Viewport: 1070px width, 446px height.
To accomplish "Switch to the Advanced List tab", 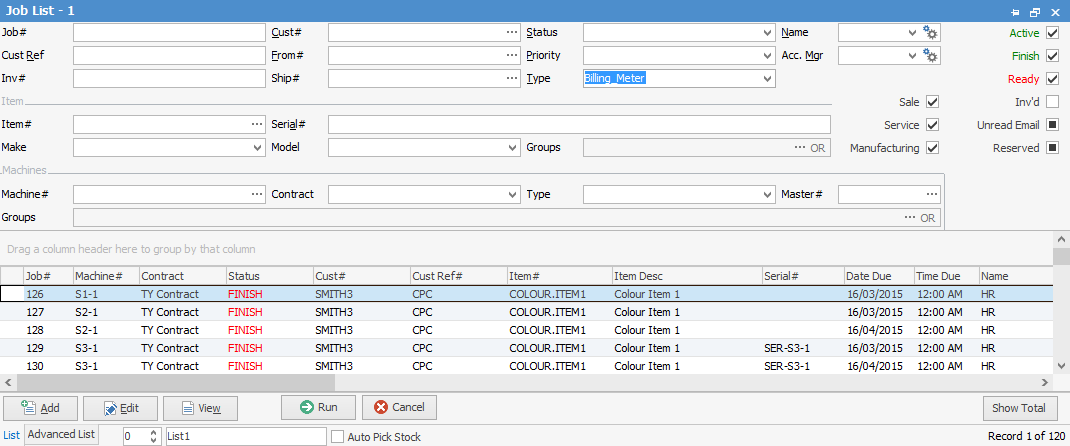I will (x=61, y=435).
